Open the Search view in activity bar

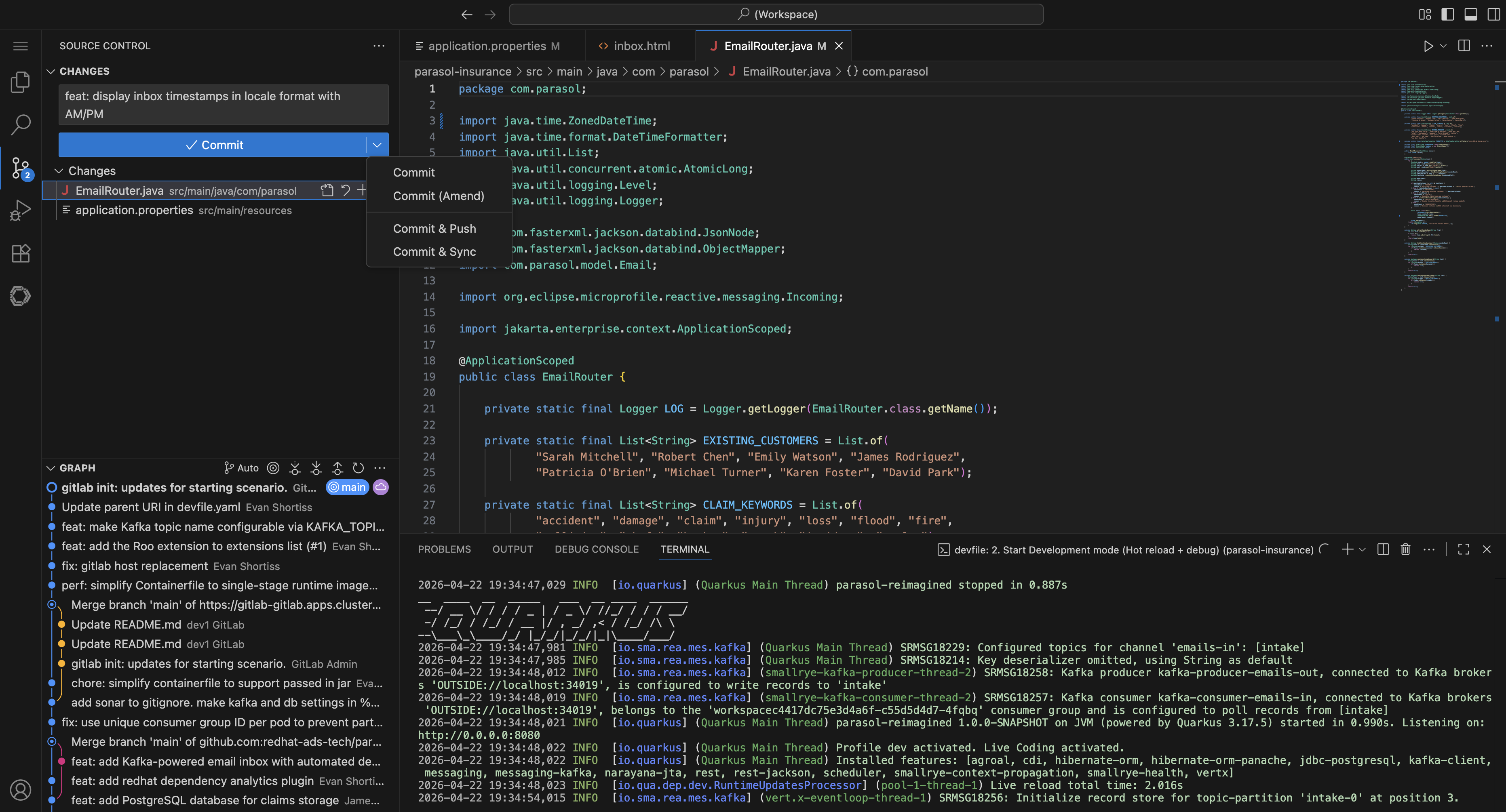click(x=21, y=124)
